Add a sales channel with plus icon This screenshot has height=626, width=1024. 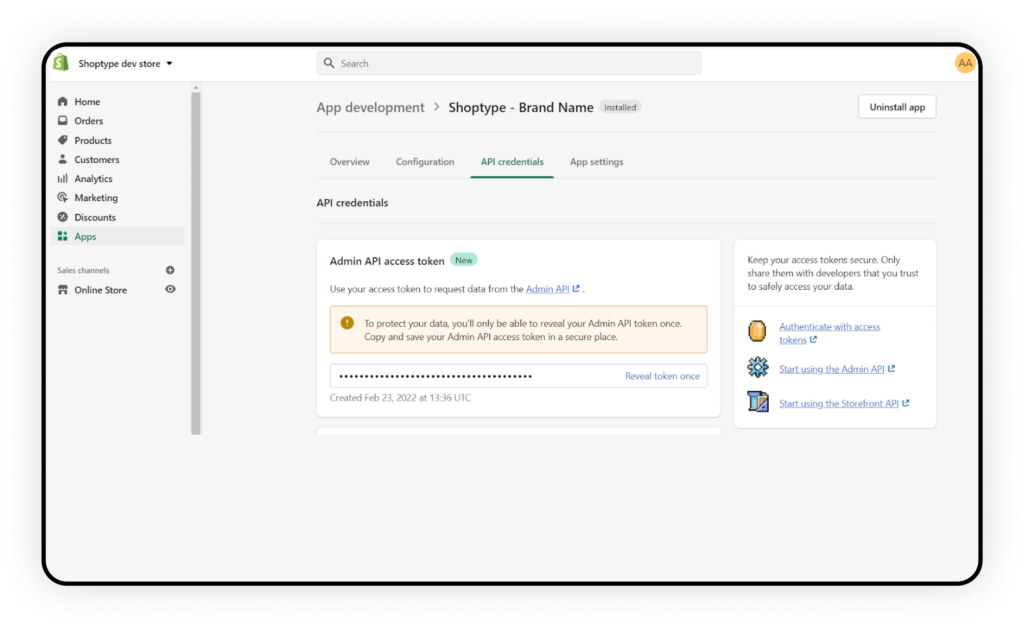click(x=170, y=270)
